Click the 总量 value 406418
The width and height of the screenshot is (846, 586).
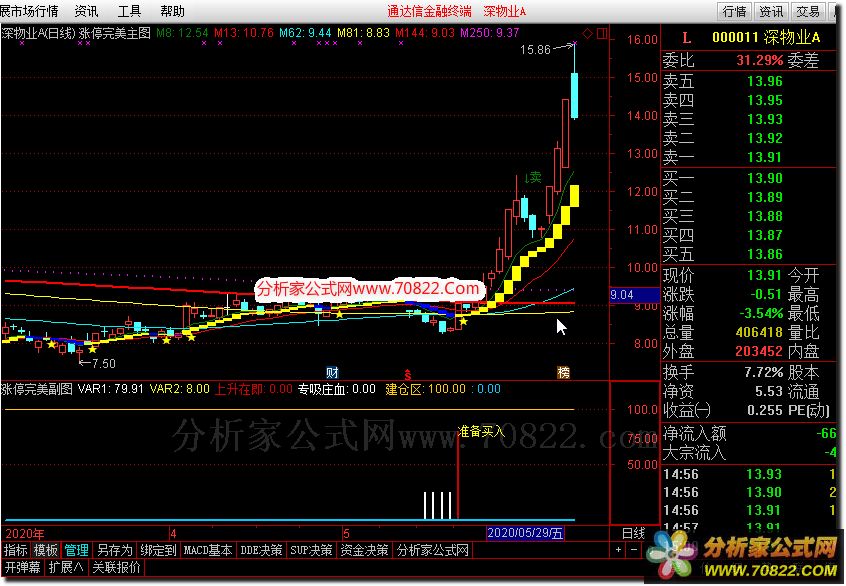(759, 332)
